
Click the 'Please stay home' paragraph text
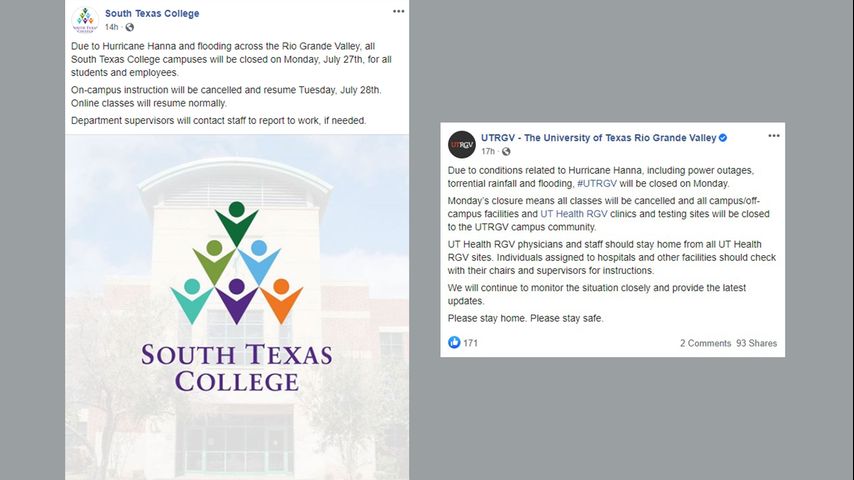526,318
